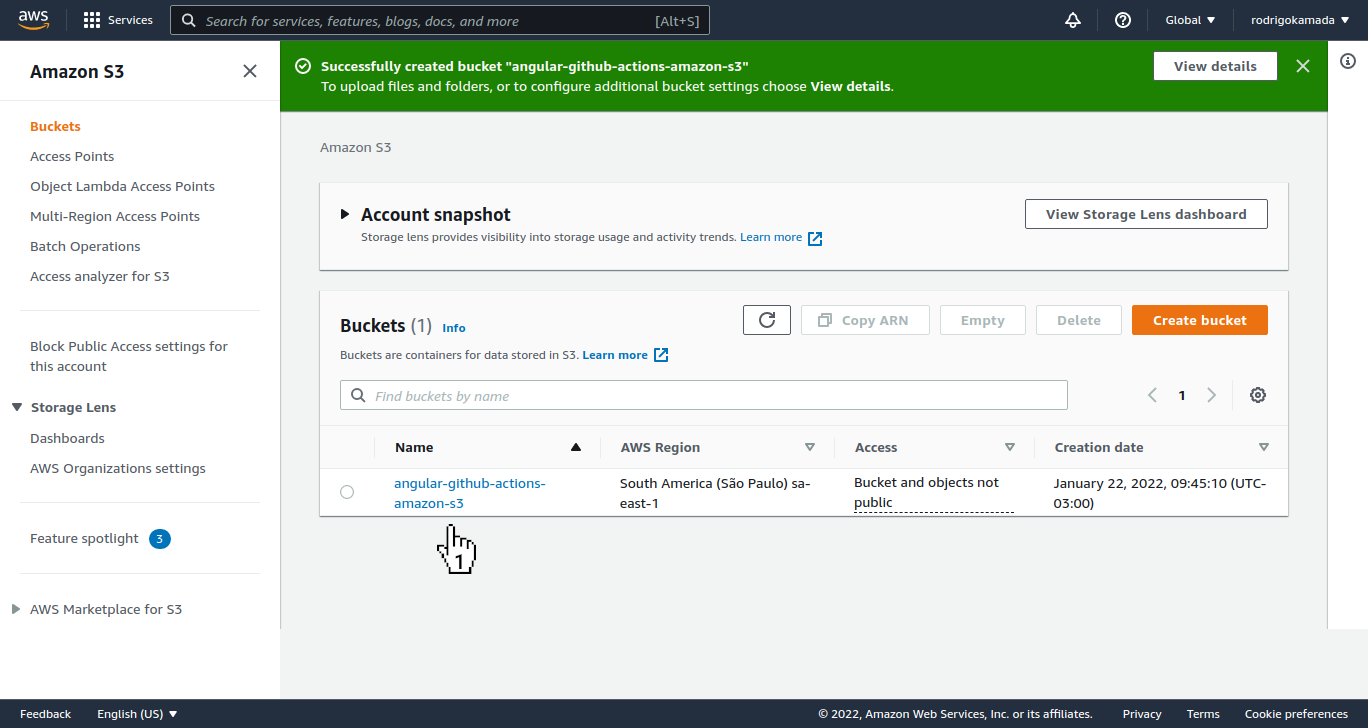Click the Create bucket button

1199,319
